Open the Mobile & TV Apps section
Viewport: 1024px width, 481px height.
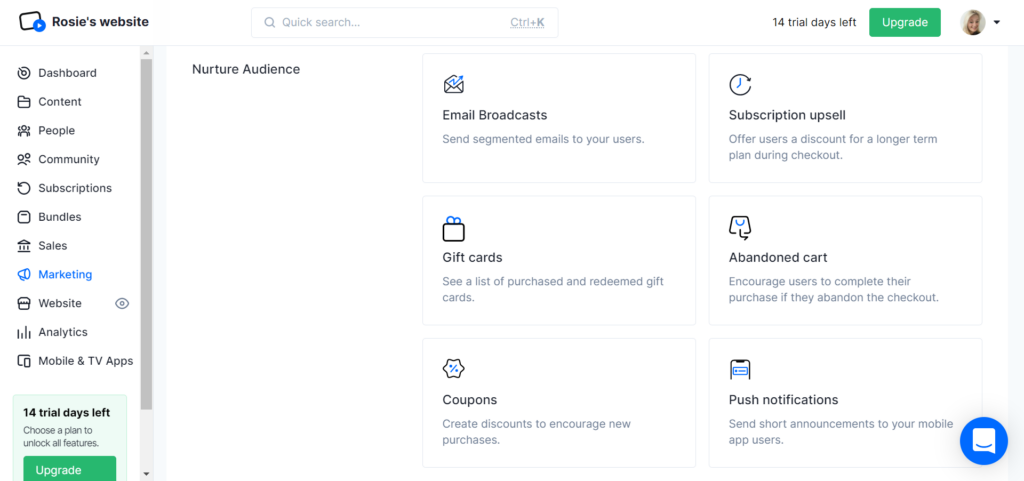85,361
